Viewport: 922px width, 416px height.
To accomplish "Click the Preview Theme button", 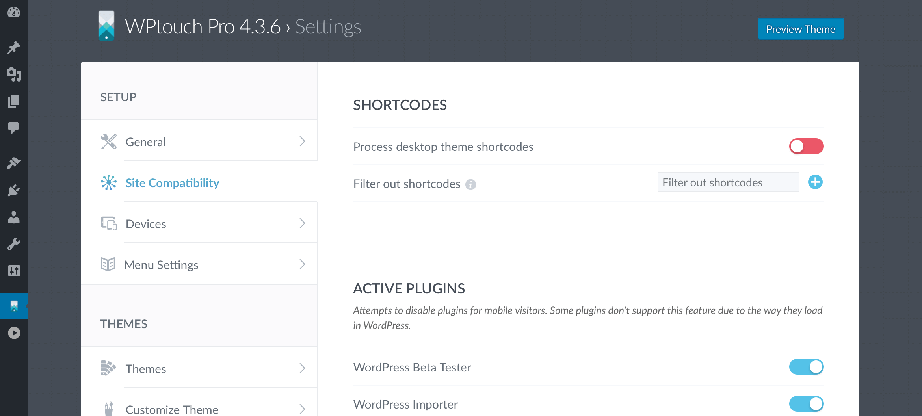I will tap(801, 29).
